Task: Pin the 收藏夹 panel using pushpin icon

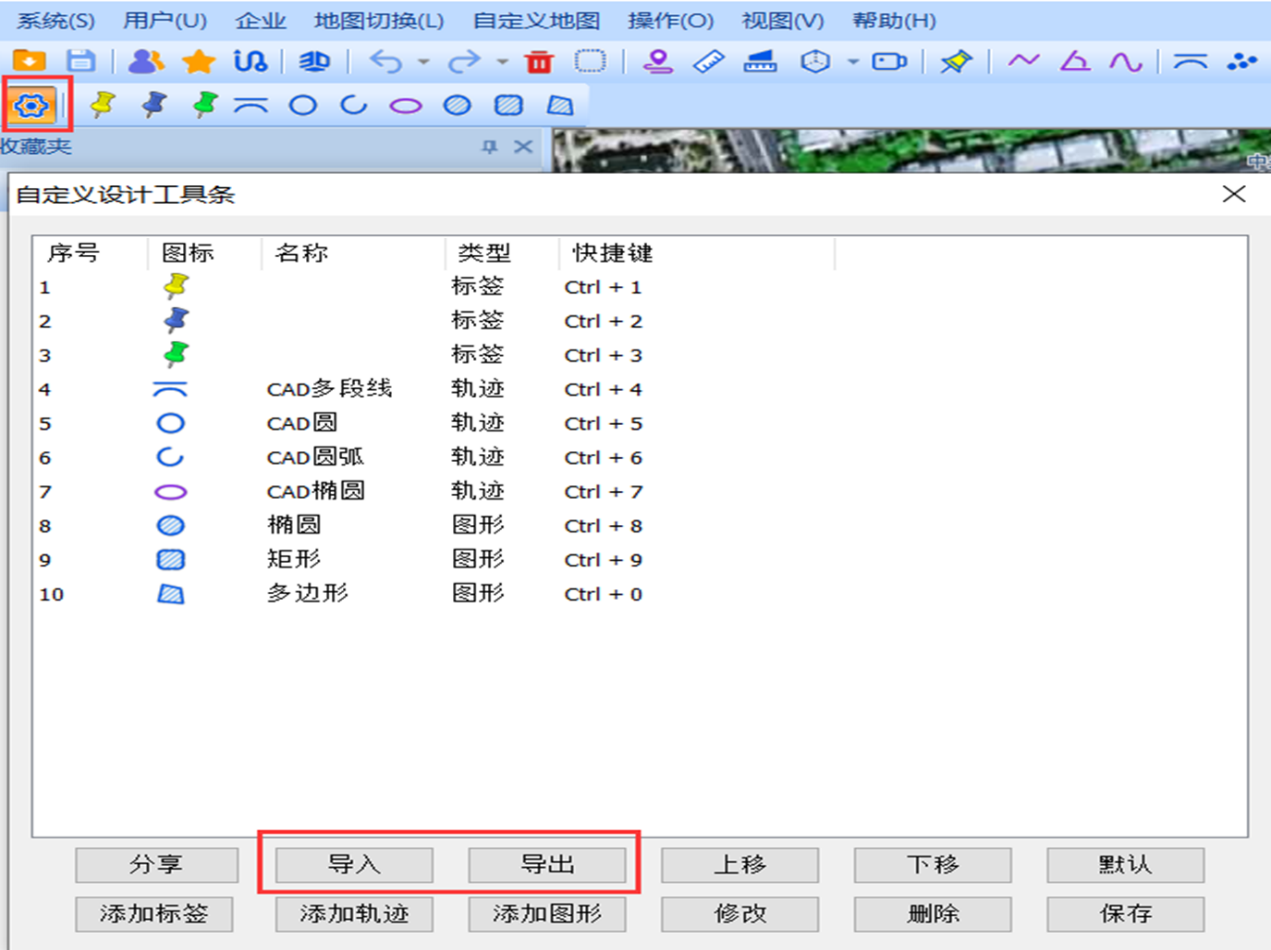Action: (x=489, y=147)
